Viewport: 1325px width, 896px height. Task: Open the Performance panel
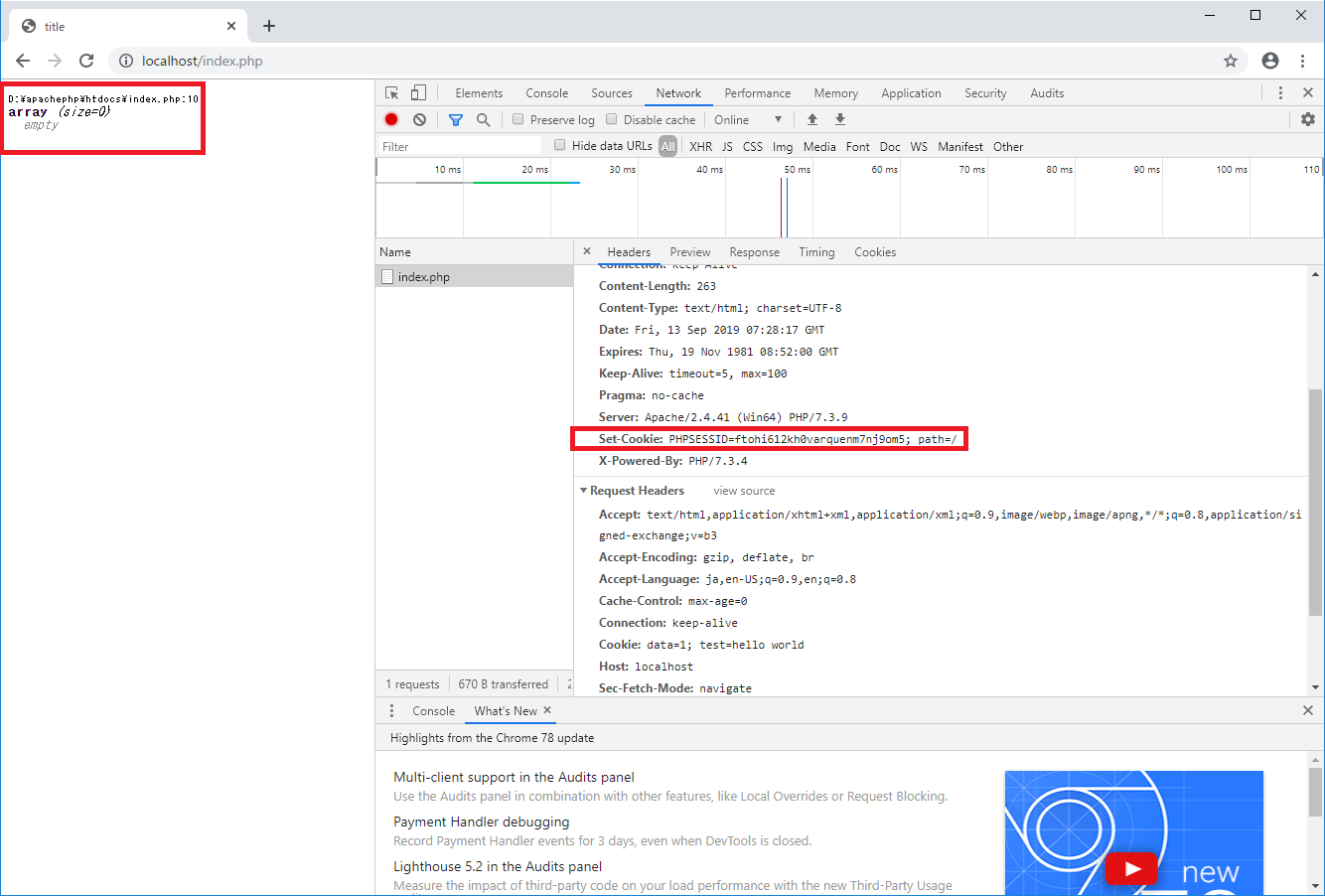758,92
